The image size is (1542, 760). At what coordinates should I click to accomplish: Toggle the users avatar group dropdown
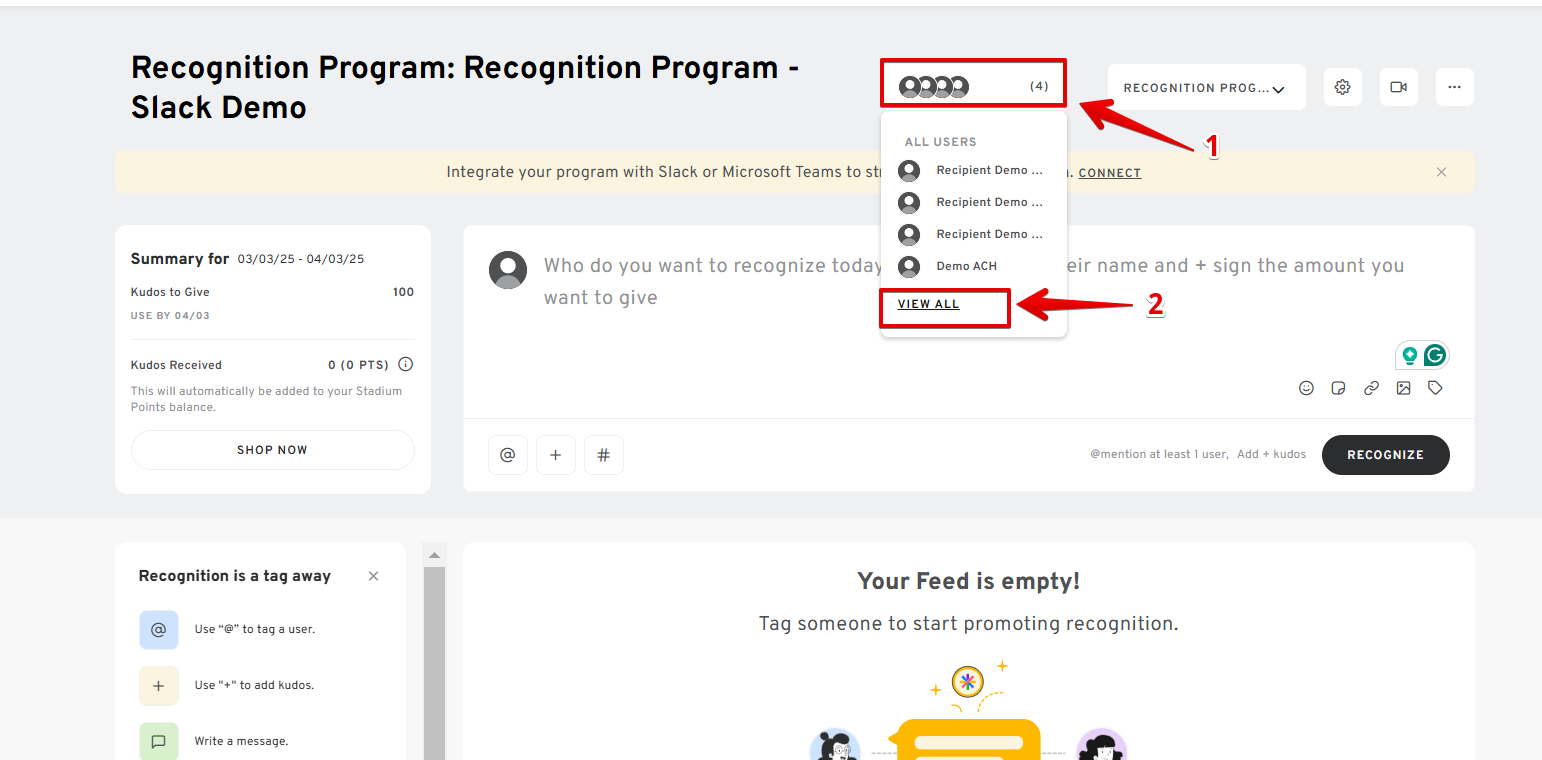click(x=973, y=86)
